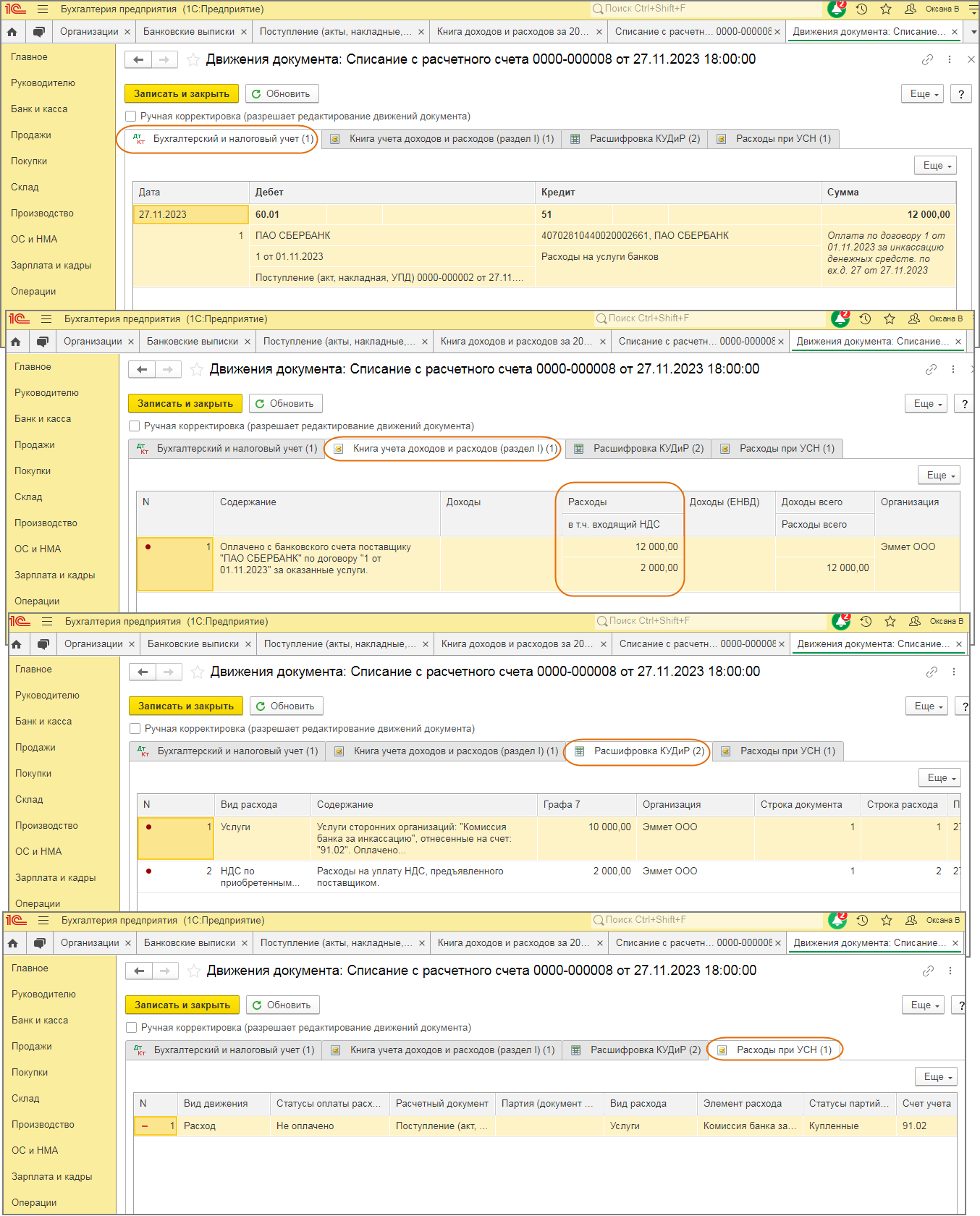Screen dimensions: 980x1216
Task: Expand Еще menu beside help in topmost window
Action: (x=922, y=94)
